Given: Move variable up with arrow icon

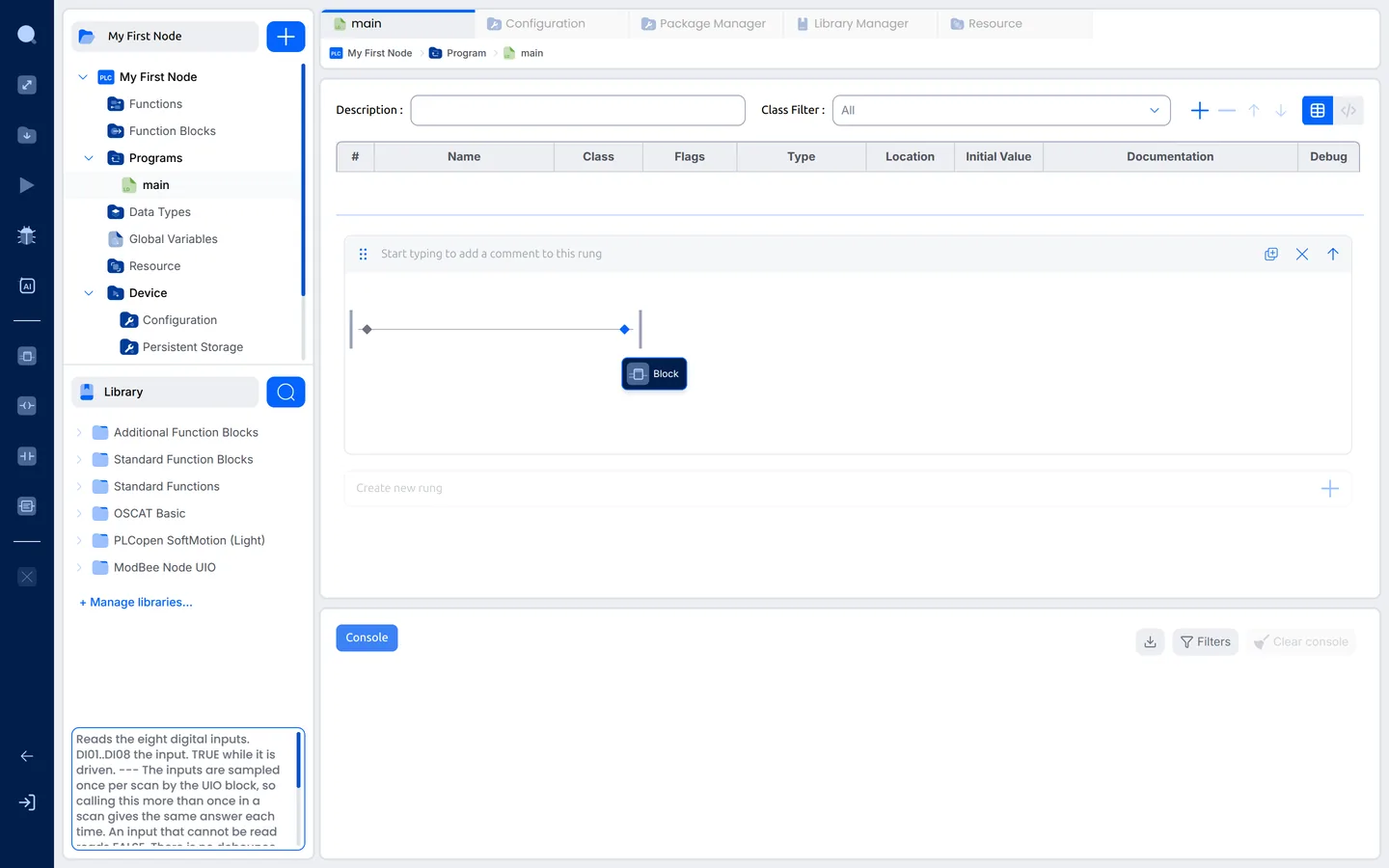Looking at the screenshot, I should (x=1254, y=111).
